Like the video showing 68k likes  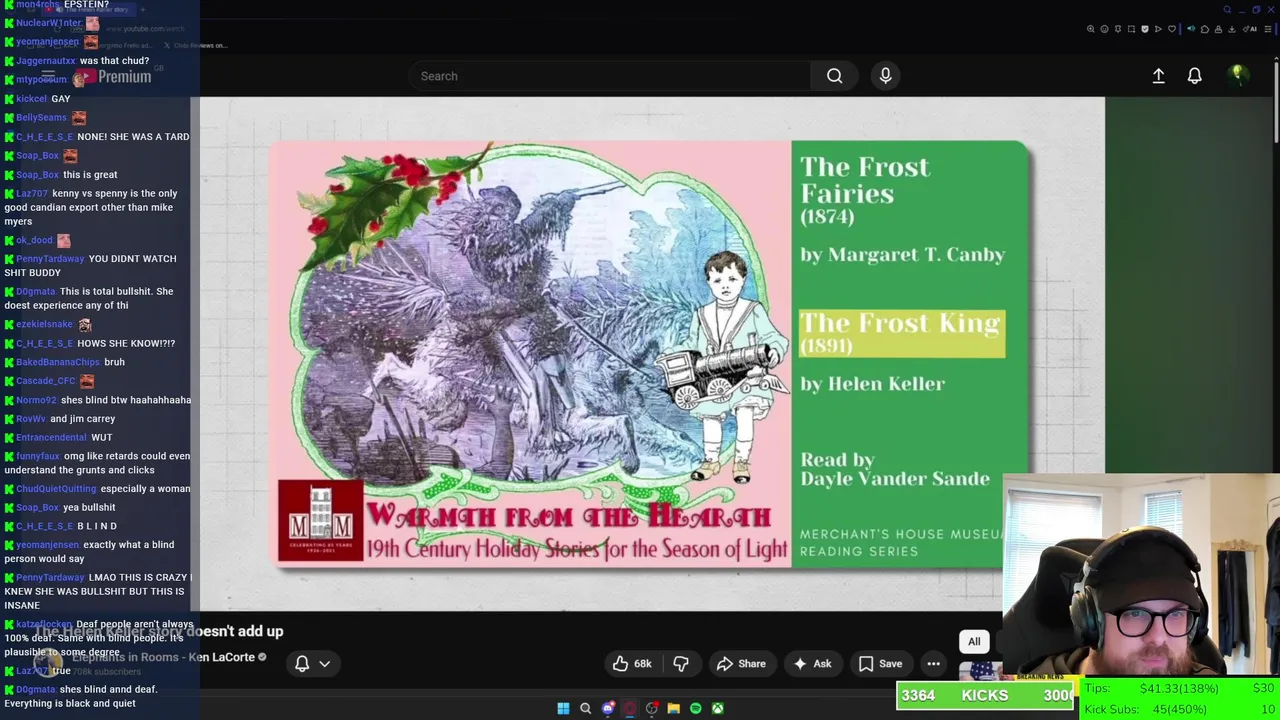(632, 664)
